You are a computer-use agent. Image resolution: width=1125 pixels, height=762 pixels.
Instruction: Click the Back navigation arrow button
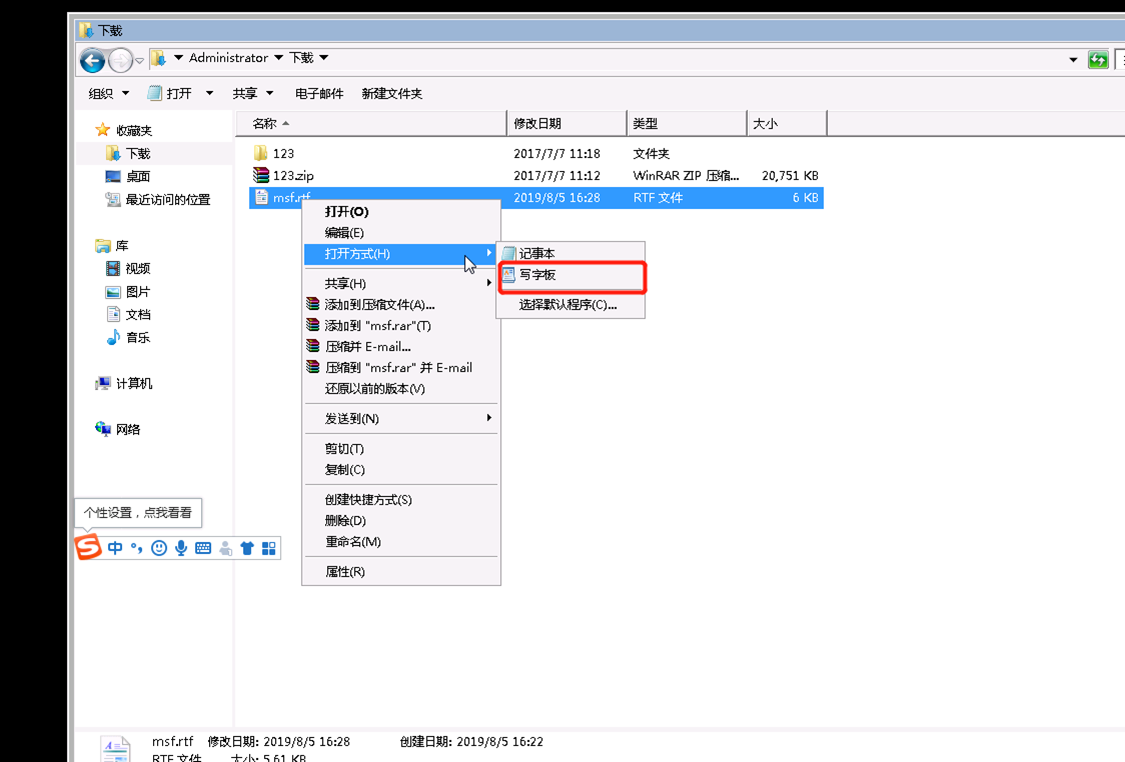(93, 61)
